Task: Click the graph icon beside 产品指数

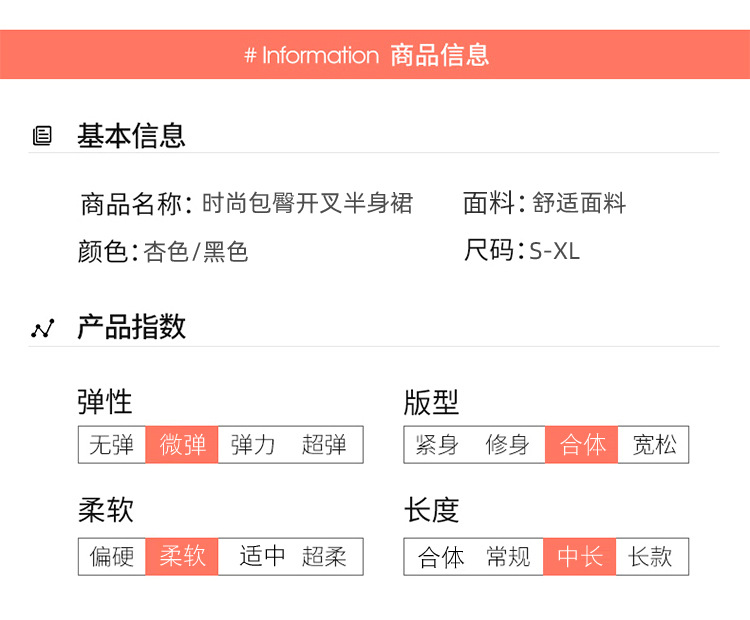Action: click(x=42, y=328)
